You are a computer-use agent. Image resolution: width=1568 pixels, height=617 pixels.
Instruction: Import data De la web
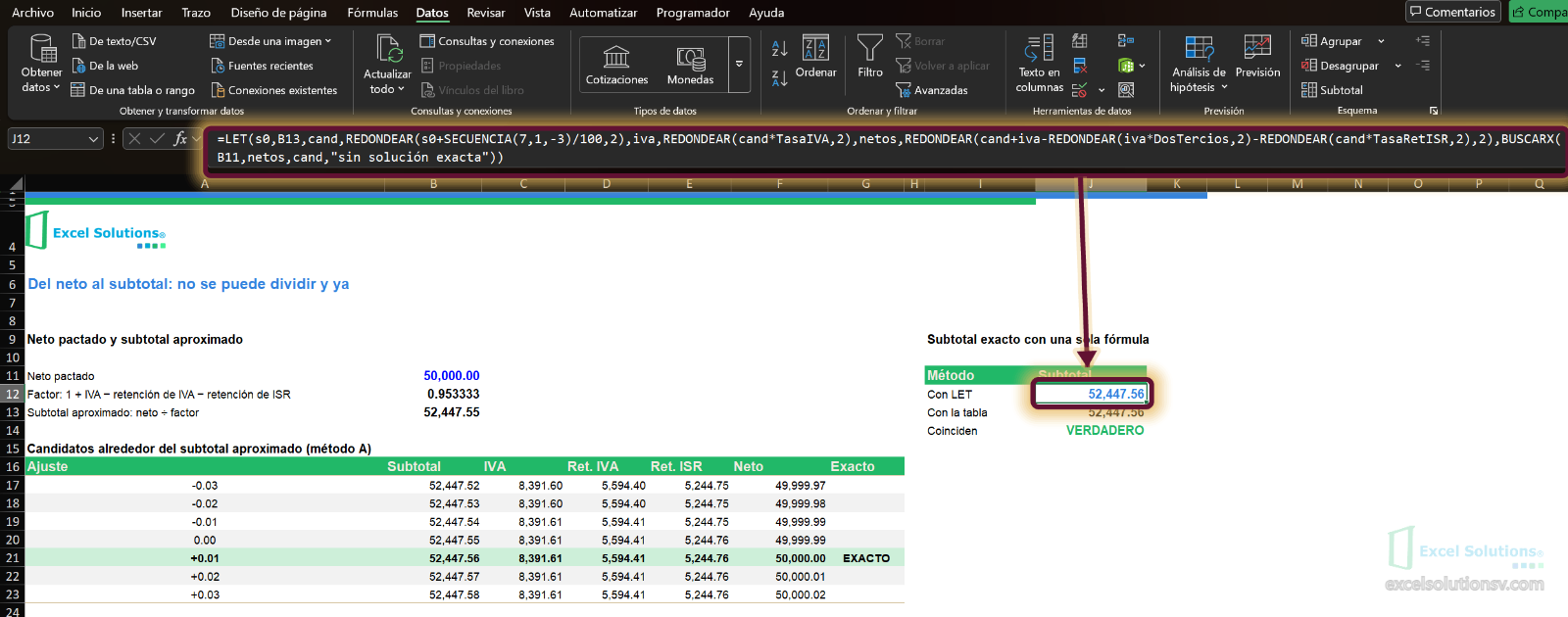[106, 66]
